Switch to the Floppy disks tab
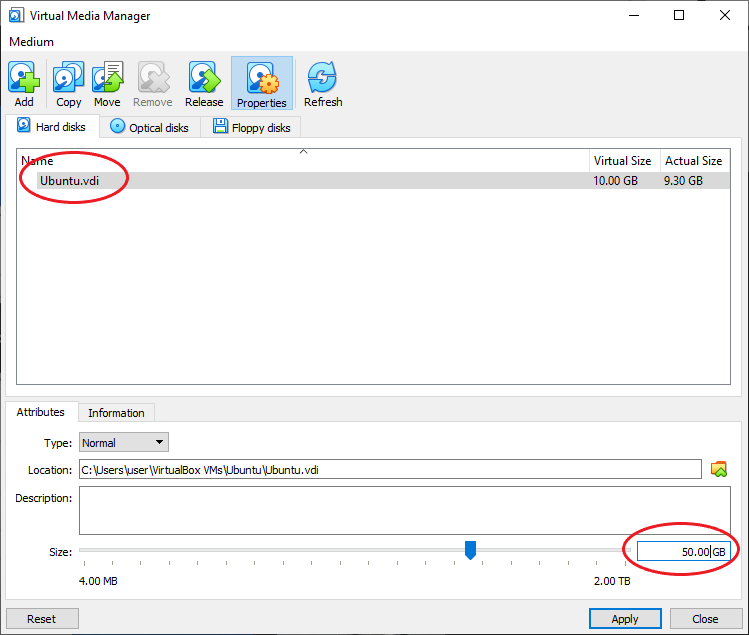 coord(251,128)
